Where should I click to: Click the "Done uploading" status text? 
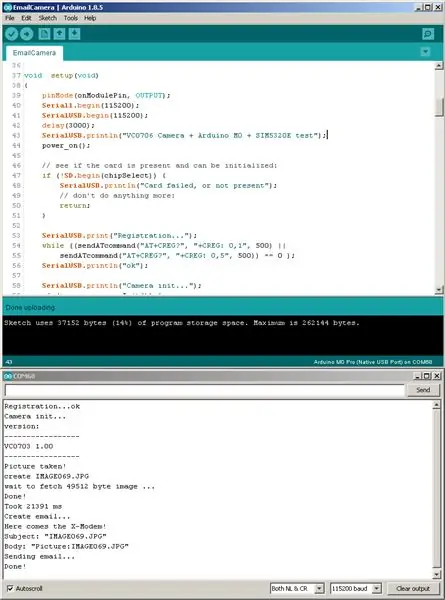30,307
